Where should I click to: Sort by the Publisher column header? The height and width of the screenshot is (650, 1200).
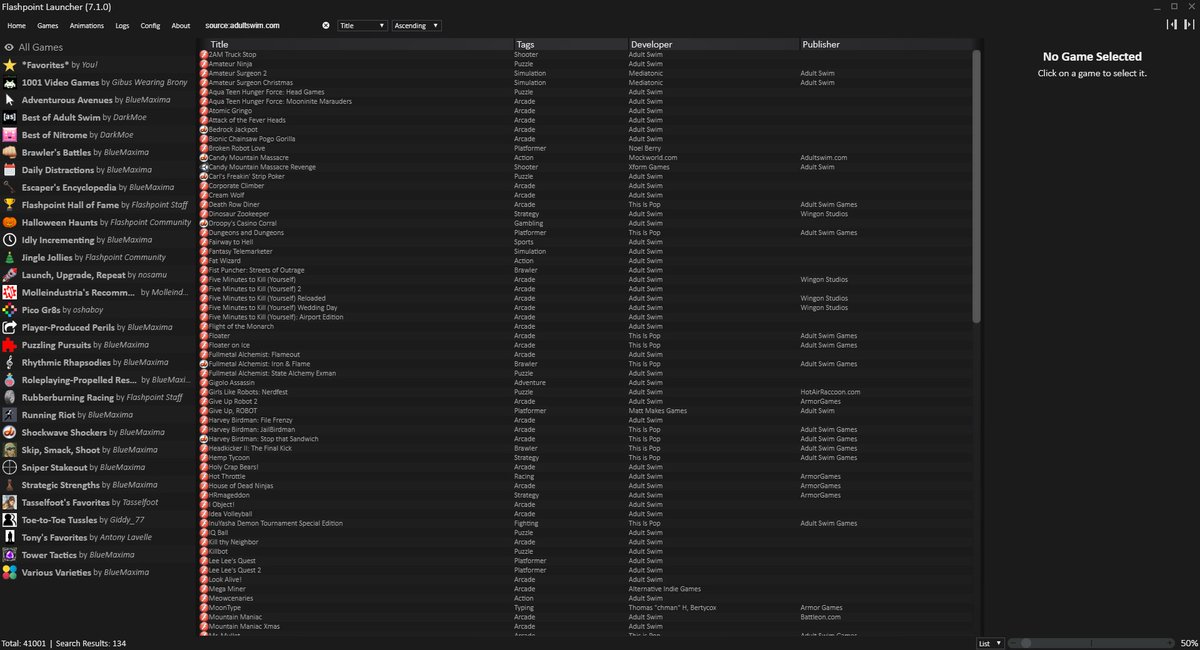point(885,44)
